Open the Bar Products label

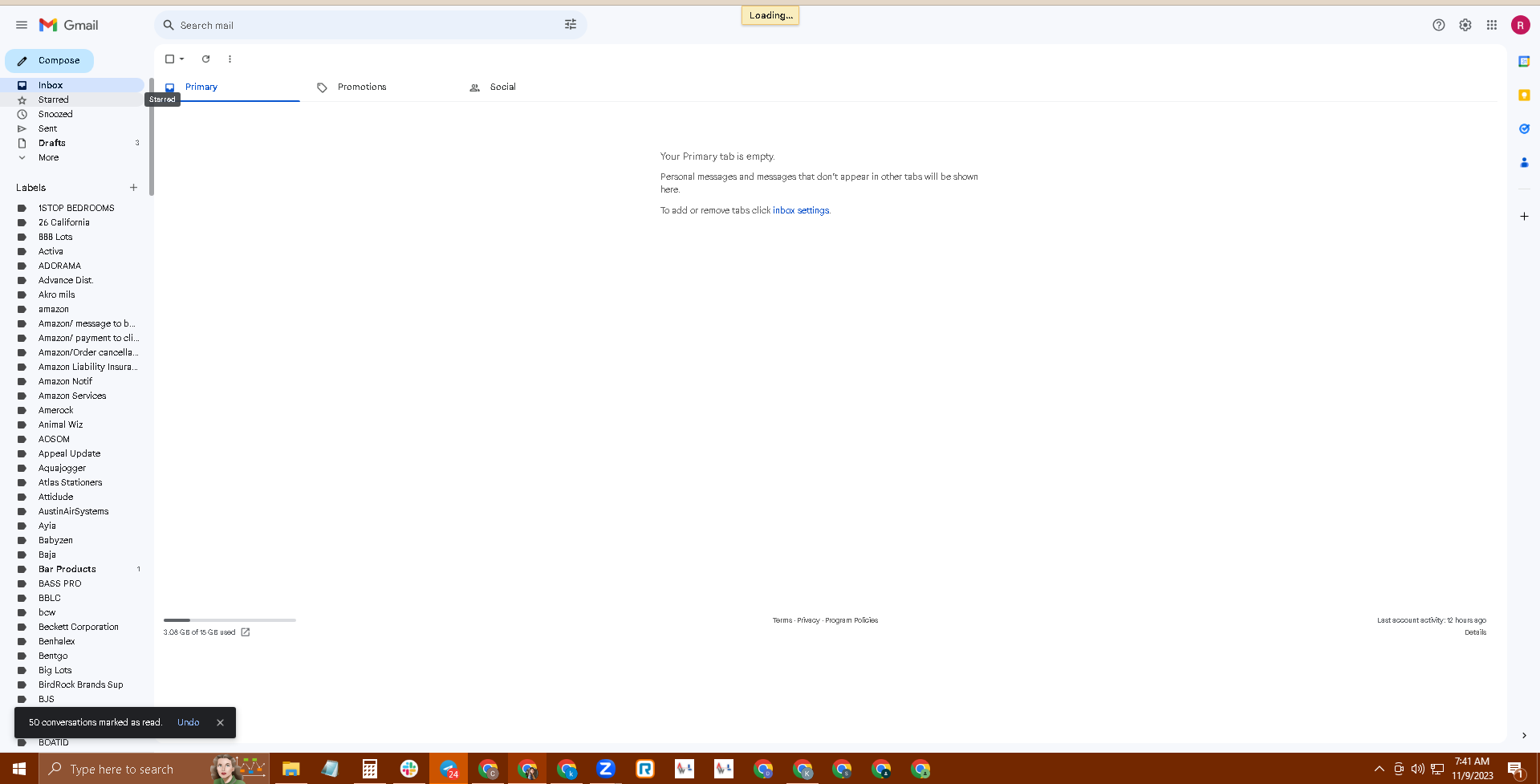click(x=67, y=569)
